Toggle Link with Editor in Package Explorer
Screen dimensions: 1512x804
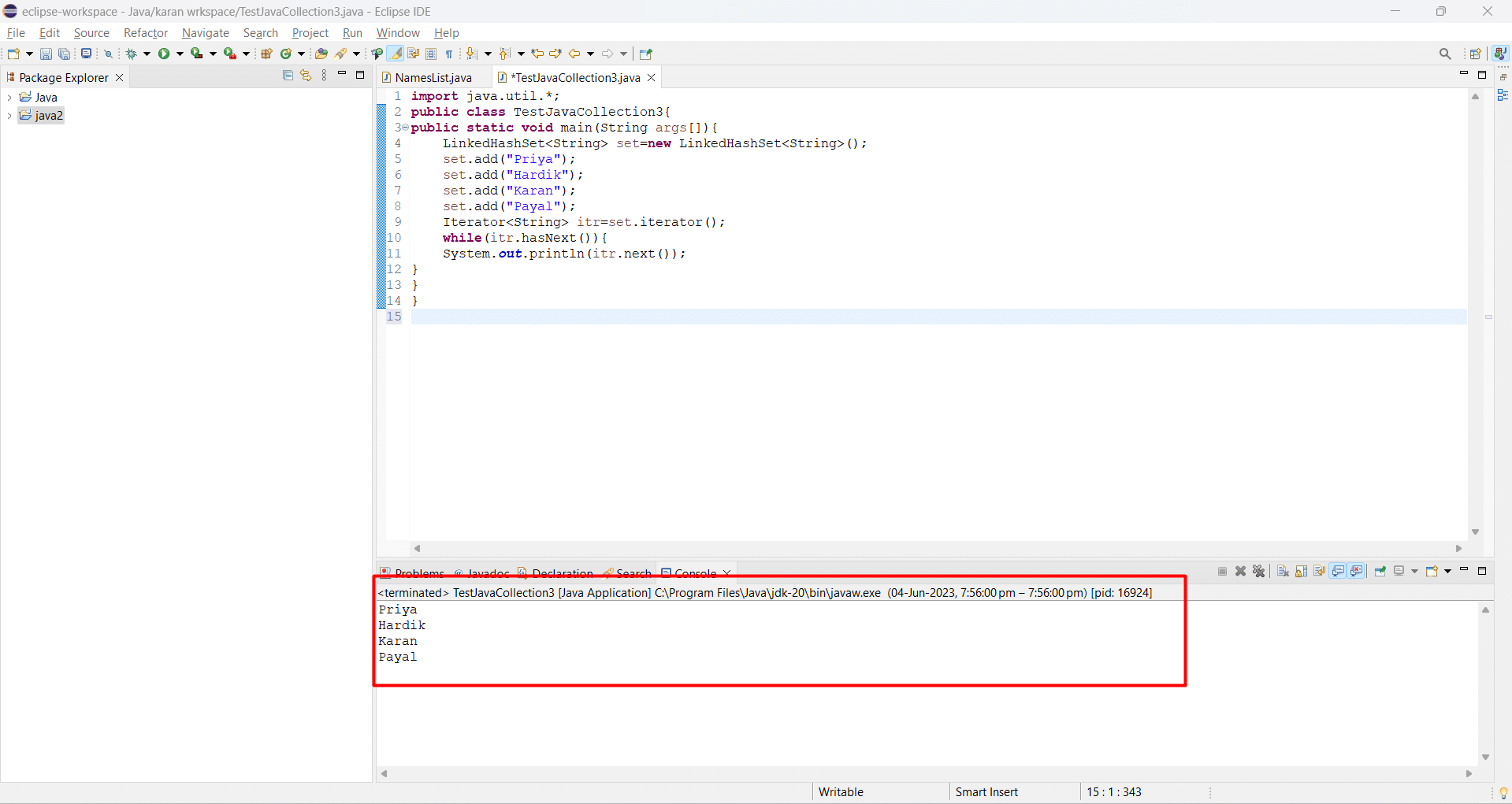(306, 76)
